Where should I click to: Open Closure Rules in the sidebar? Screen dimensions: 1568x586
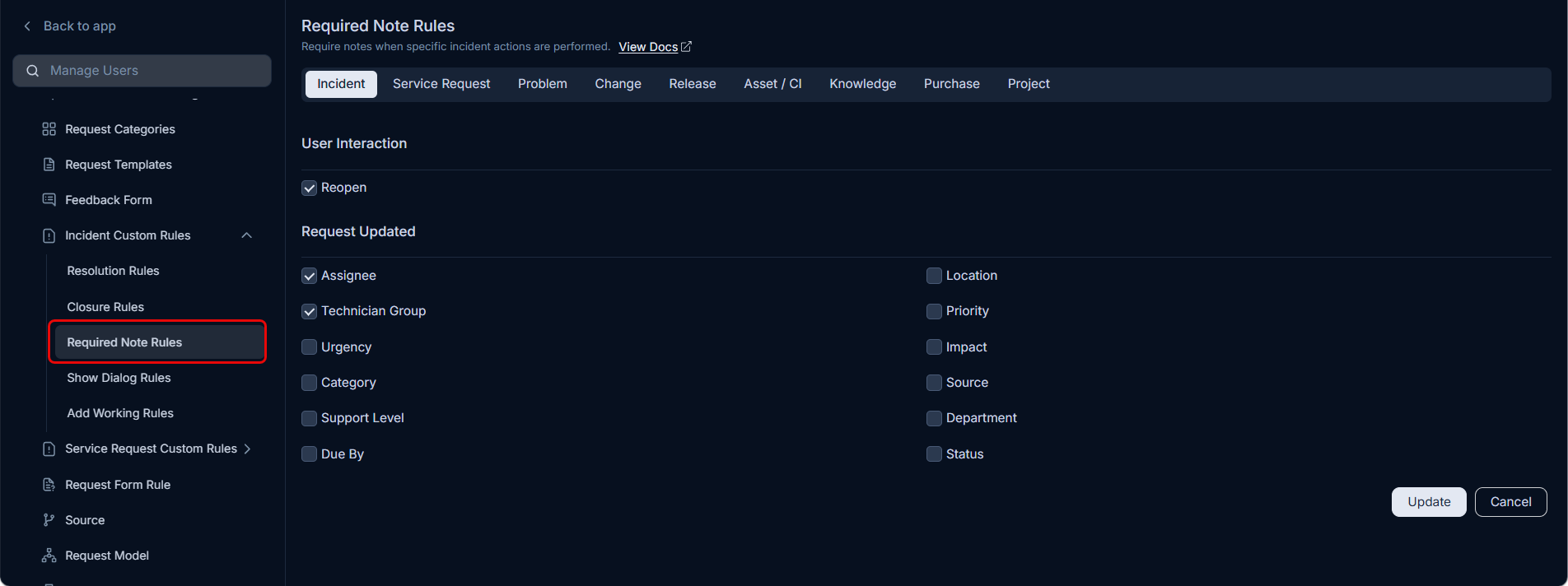click(x=105, y=307)
